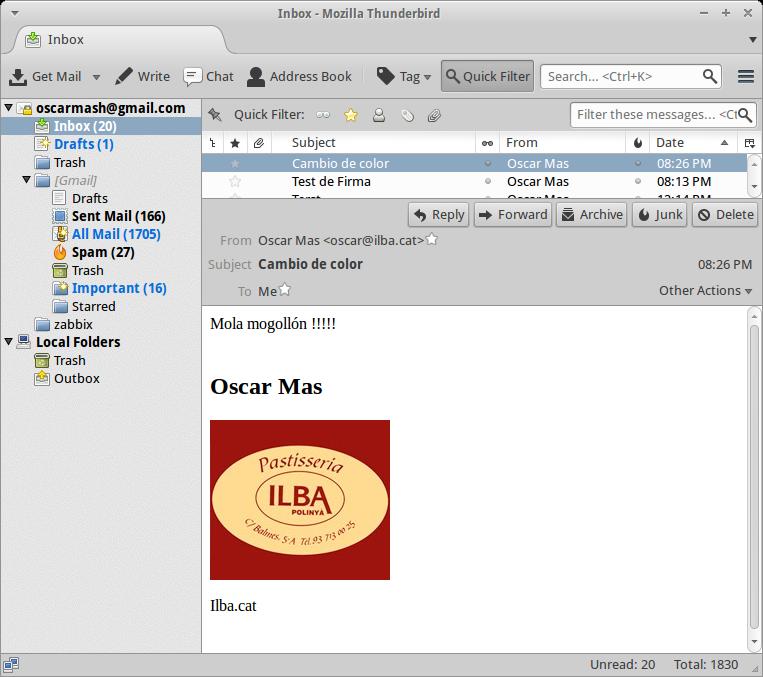Sort by the starred column header

235,143
